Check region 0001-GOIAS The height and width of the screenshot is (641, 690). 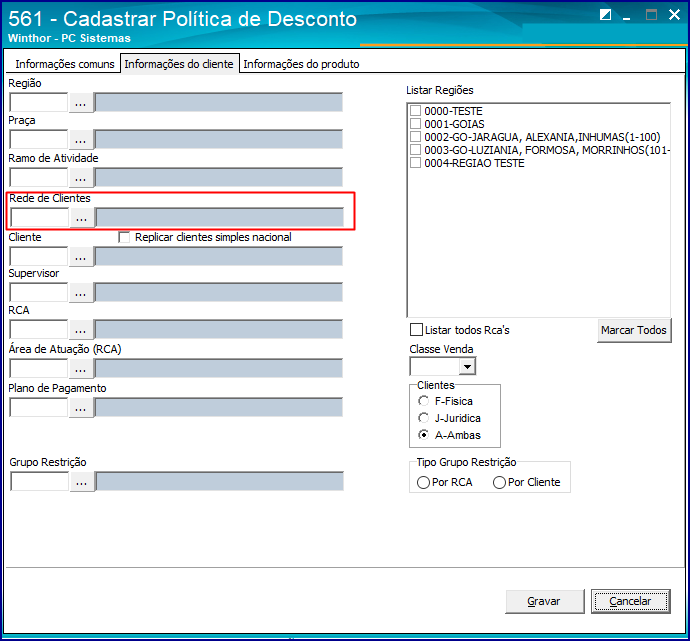point(415,123)
